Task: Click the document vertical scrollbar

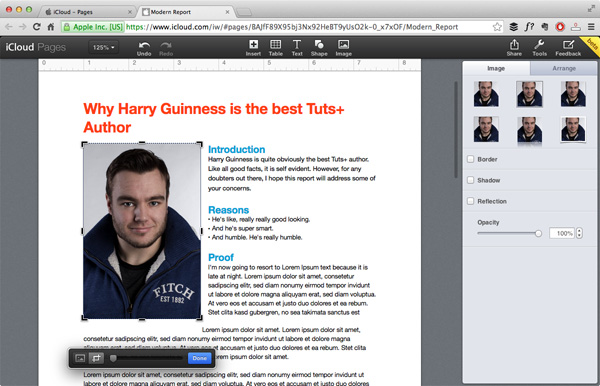Action: point(455,130)
